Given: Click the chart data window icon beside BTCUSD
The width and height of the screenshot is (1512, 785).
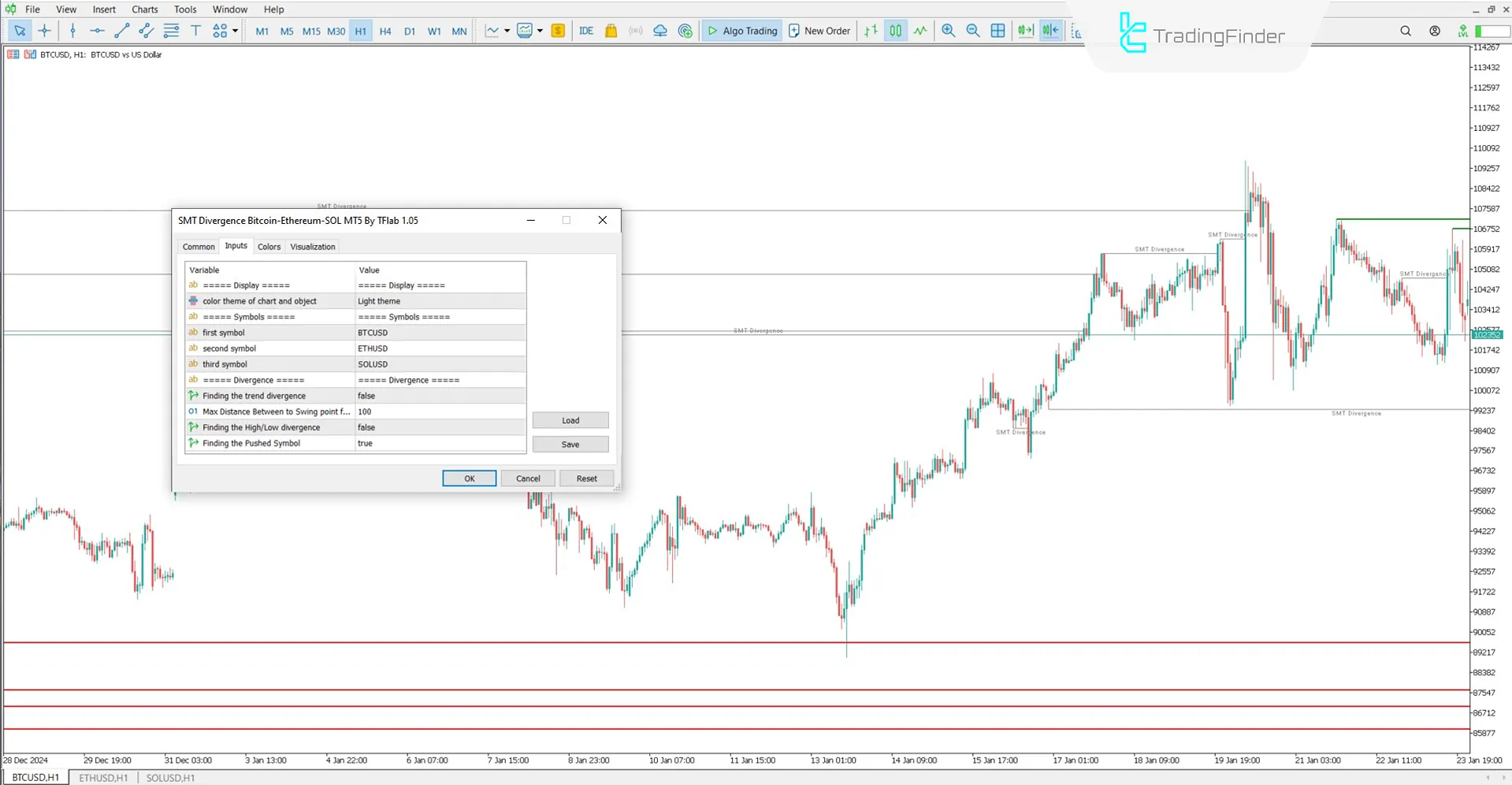Looking at the screenshot, I should (x=13, y=54).
